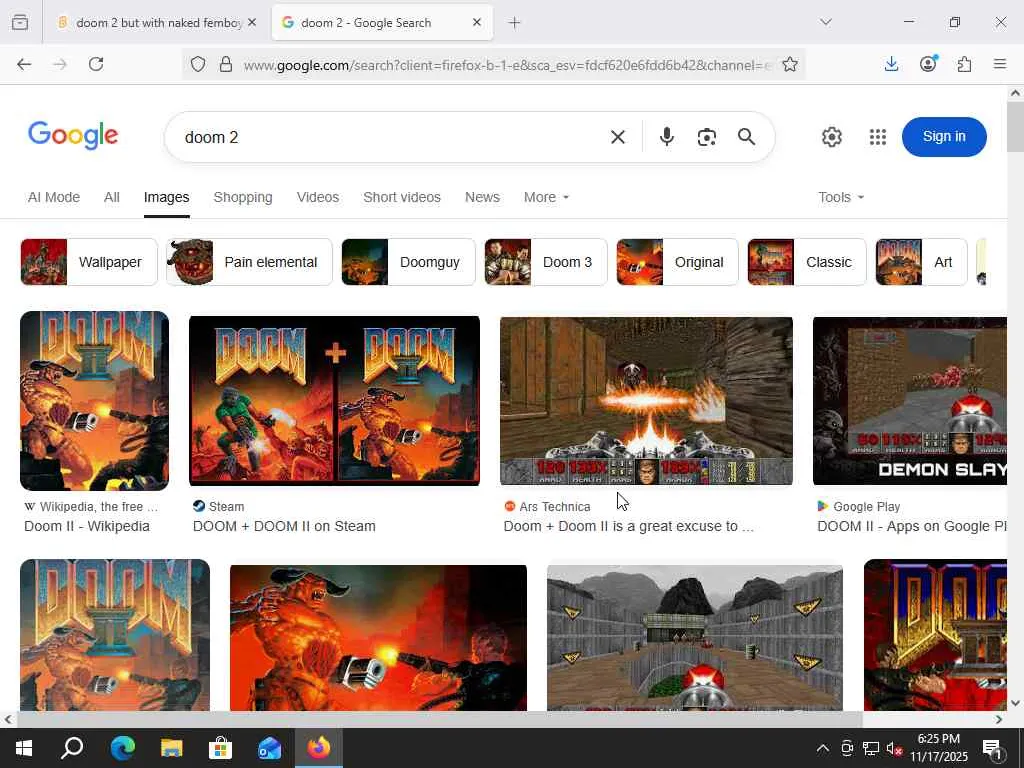
Task: Switch to the News tab
Action: pos(482,197)
